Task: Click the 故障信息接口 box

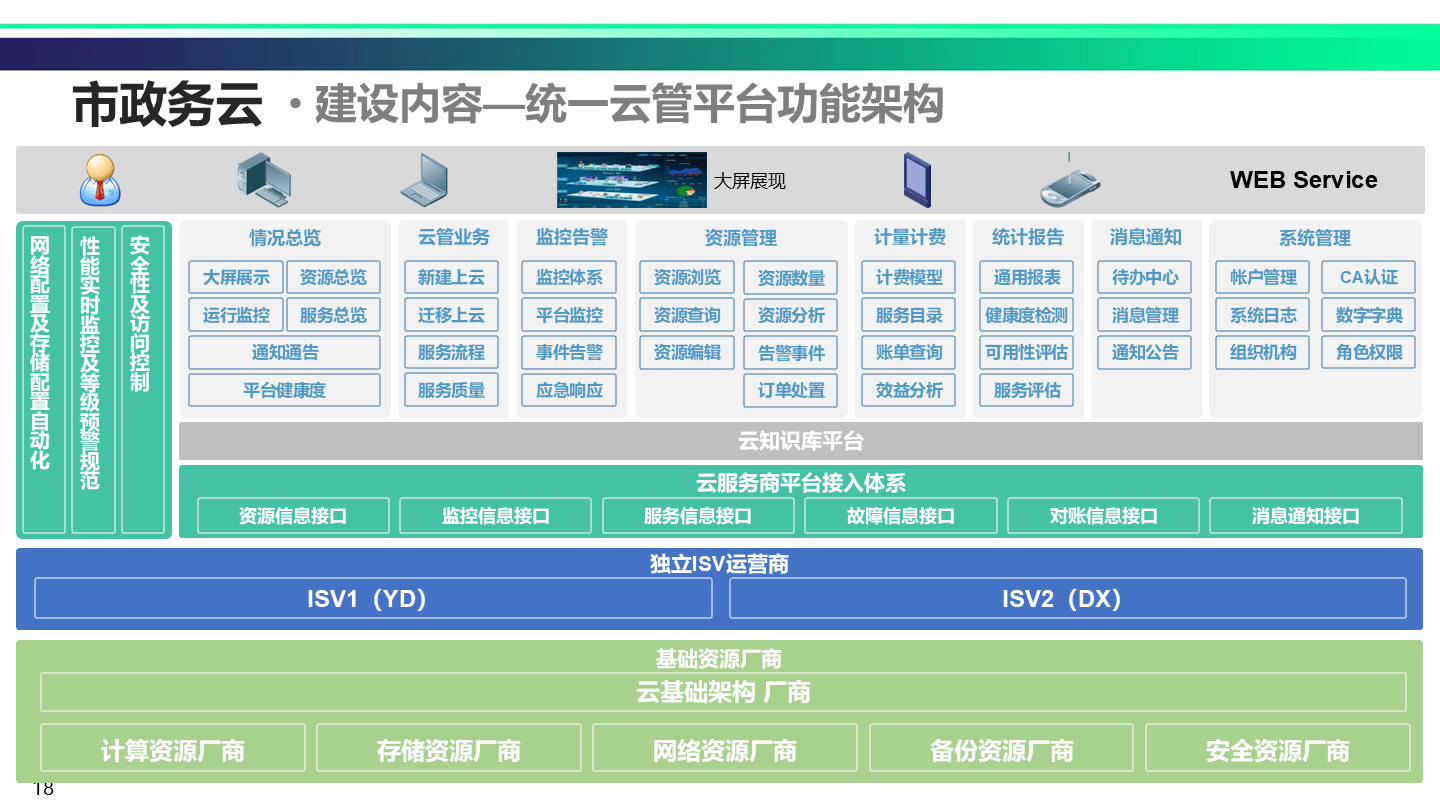Action: (x=901, y=516)
